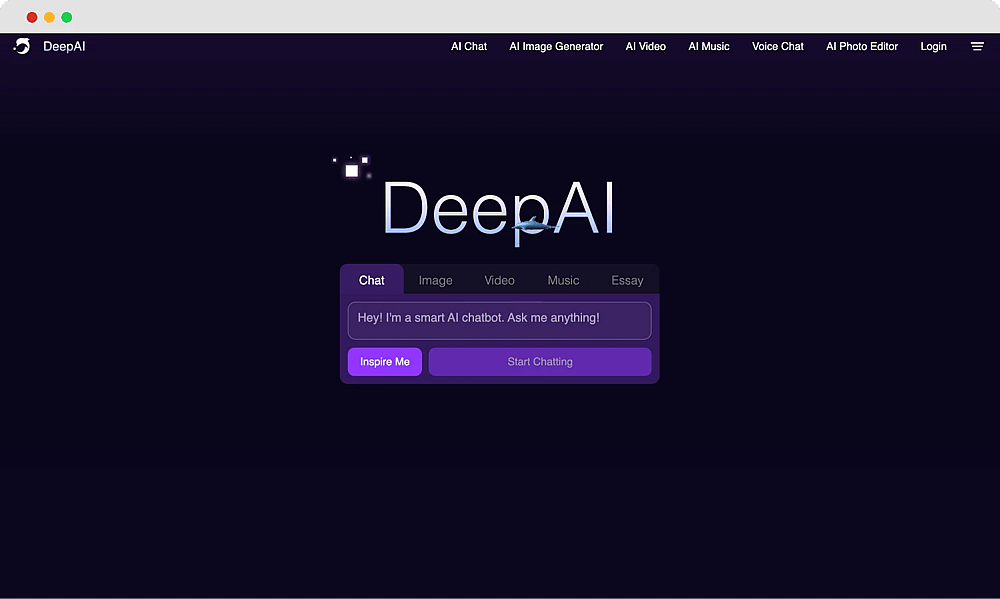The height and width of the screenshot is (599, 1000).
Task: Go to AI Image Generator
Action: point(556,47)
